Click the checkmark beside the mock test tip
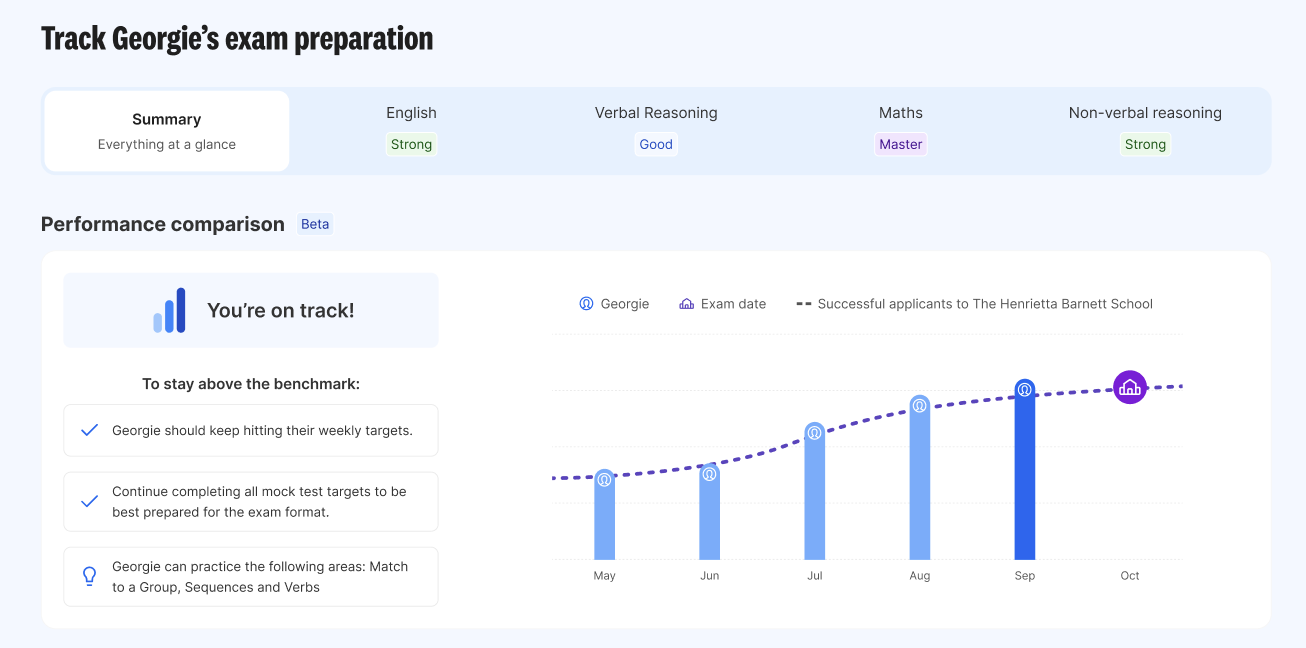The height and width of the screenshot is (648, 1306). (x=89, y=501)
